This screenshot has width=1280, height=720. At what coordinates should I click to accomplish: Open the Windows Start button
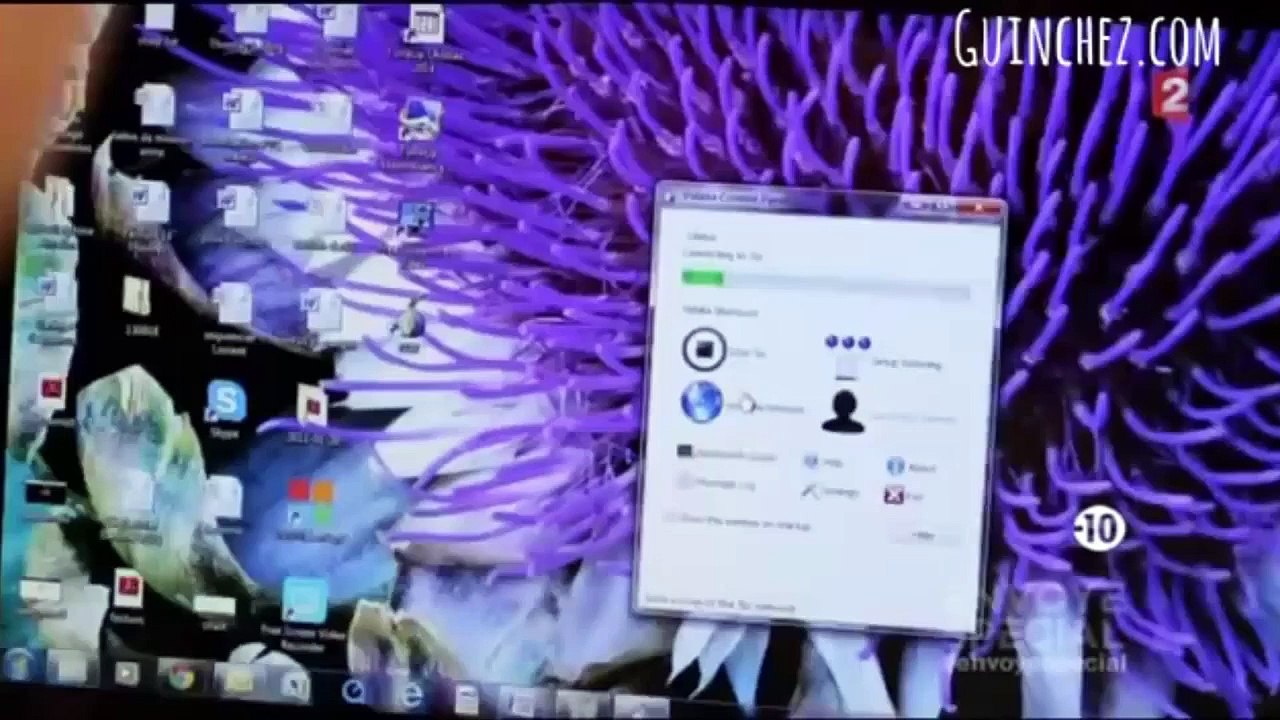click(x=20, y=665)
